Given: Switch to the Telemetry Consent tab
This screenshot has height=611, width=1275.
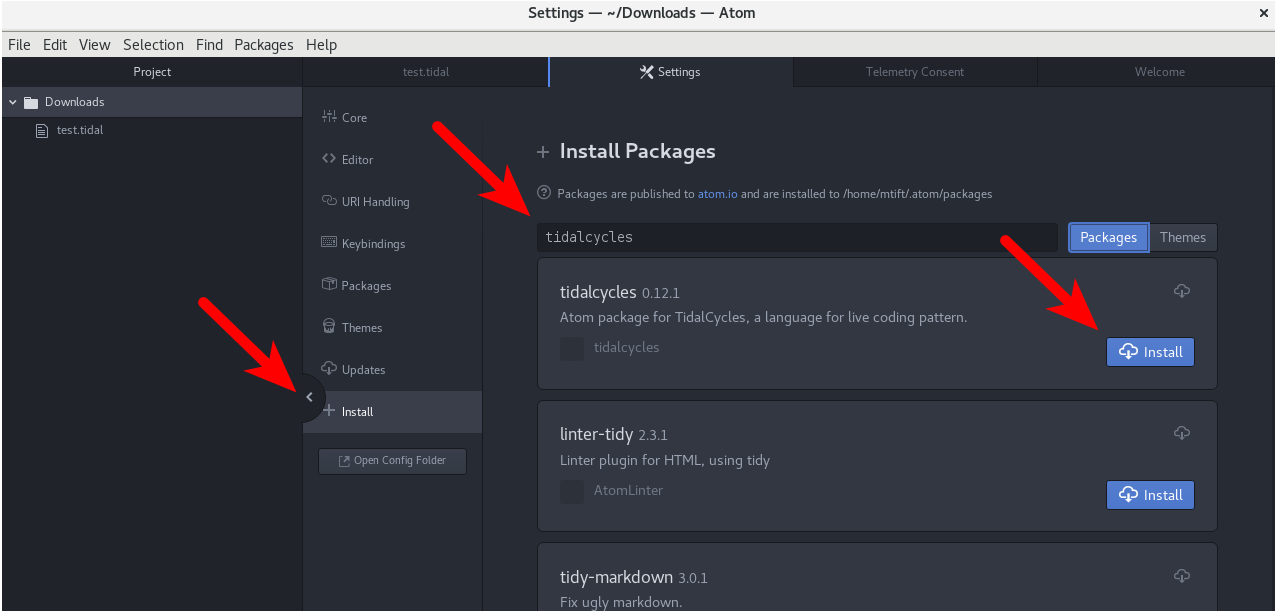Looking at the screenshot, I should (915, 72).
